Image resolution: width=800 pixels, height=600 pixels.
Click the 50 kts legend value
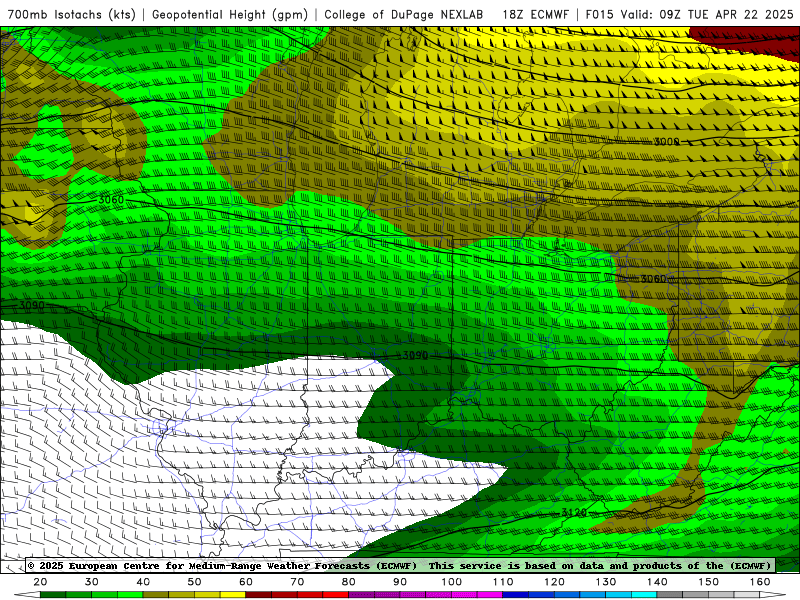coord(194,582)
